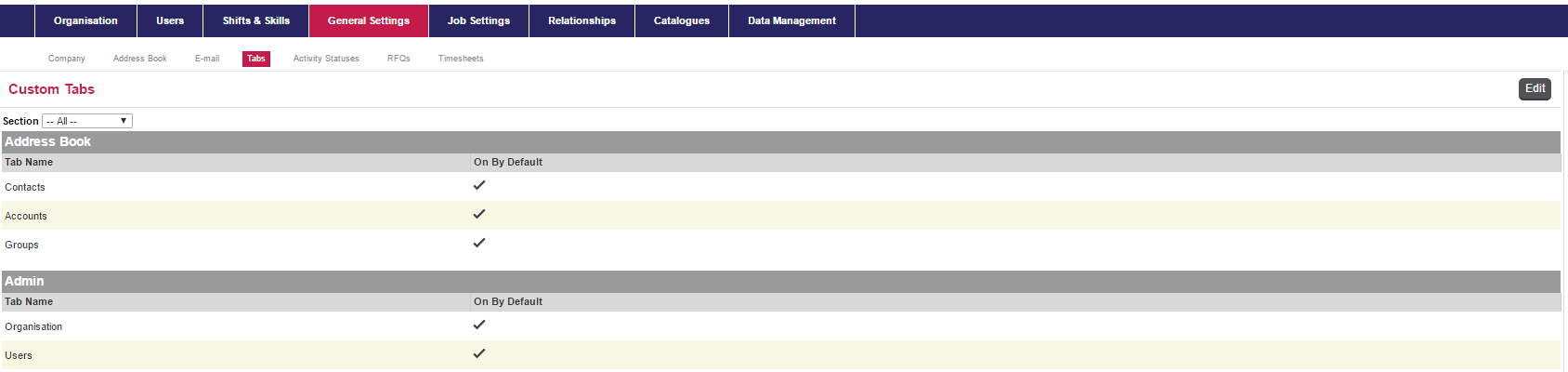Click the Users row checkmark icon
This screenshot has width=1568, height=372.
tap(479, 353)
